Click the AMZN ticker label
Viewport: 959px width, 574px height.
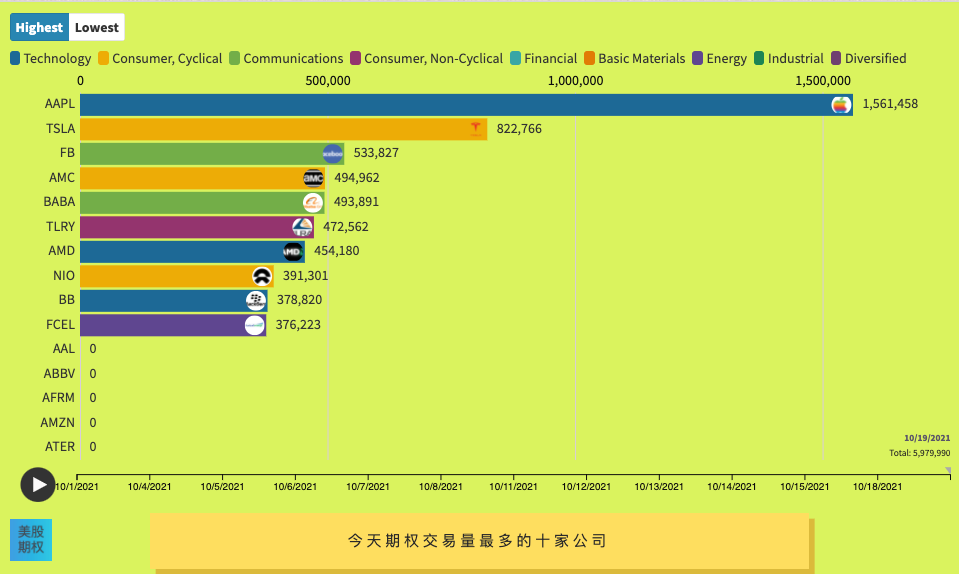pos(57,422)
